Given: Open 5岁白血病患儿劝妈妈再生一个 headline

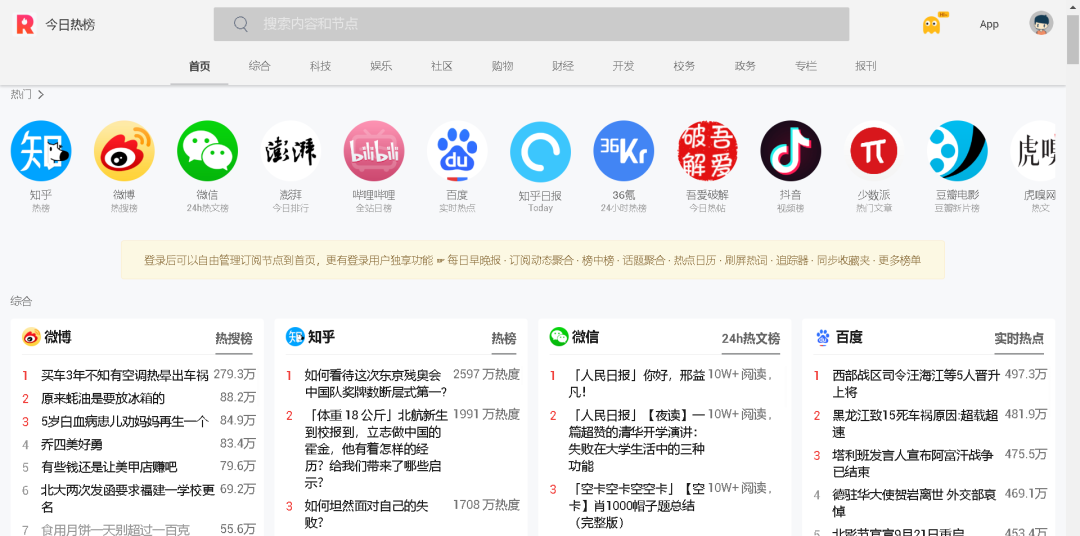Looking at the screenshot, I should (125, 421).
